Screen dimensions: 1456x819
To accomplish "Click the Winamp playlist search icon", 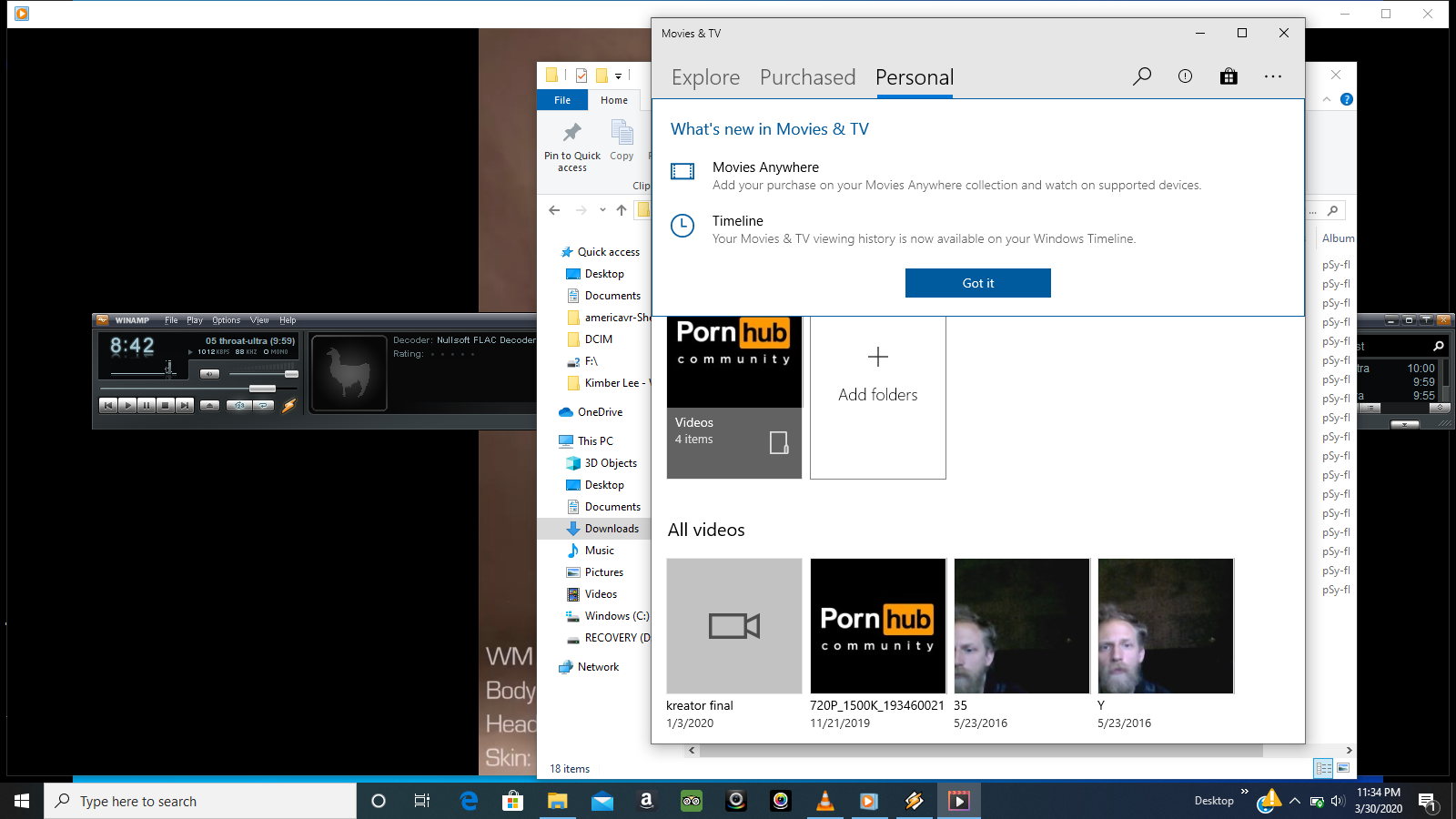I will tap(1439, 346).
